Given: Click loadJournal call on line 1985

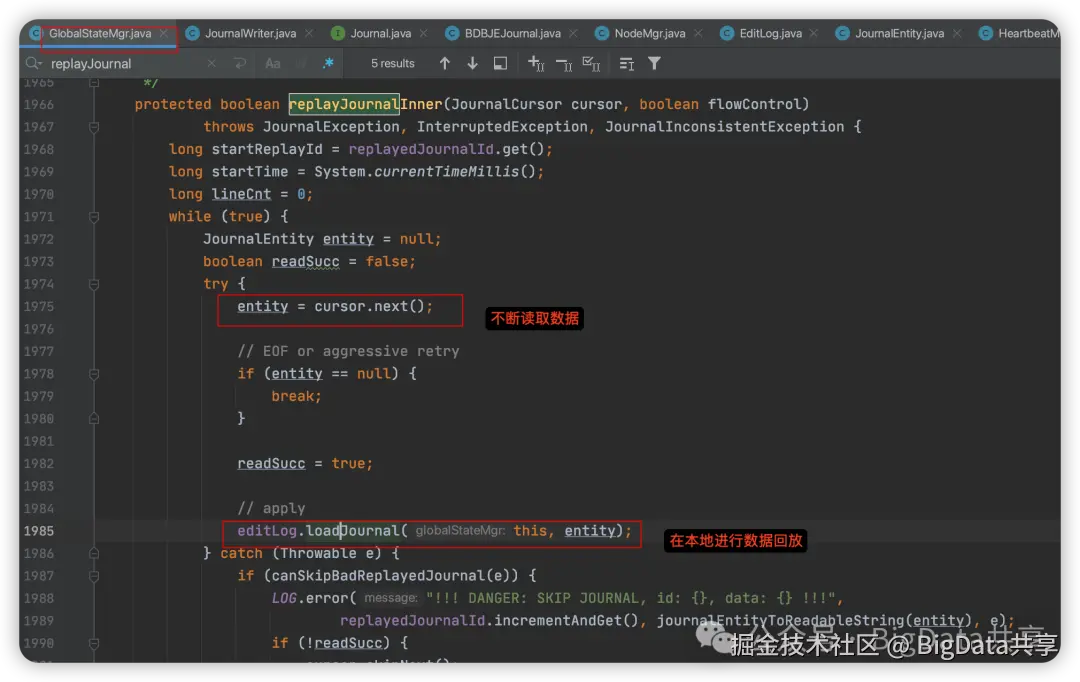Looking at the screenshot, I should click(x=353, y=530).
